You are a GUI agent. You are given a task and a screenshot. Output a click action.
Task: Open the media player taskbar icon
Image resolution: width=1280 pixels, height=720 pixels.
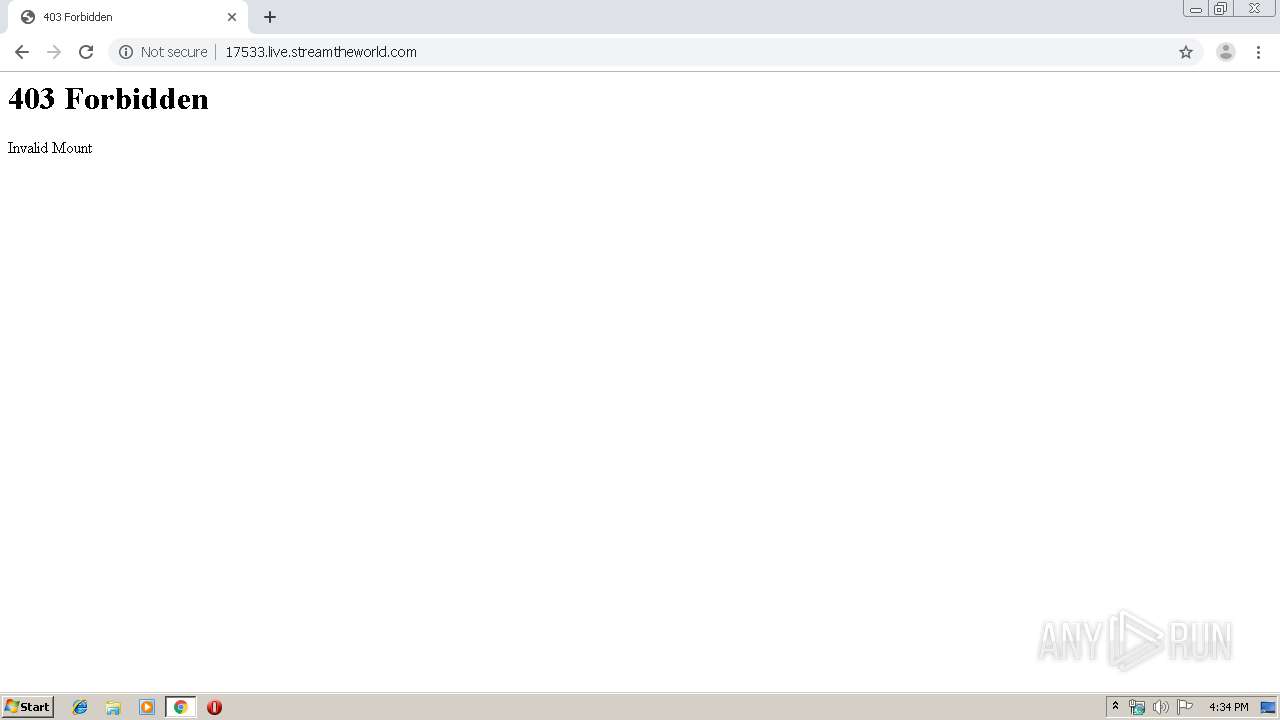point(147,707)
